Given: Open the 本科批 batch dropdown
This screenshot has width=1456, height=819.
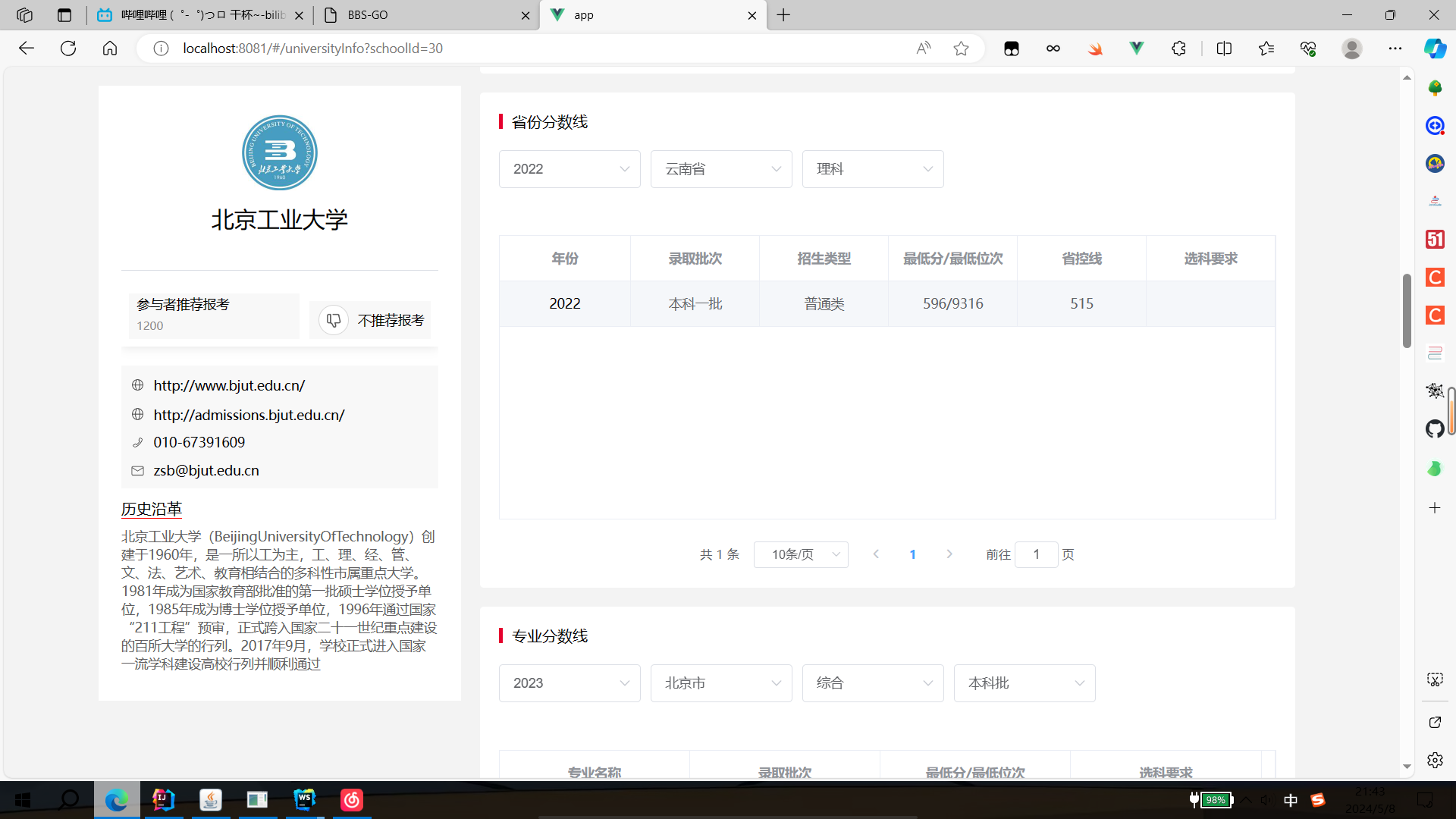Looking at the screenshot, I should tap(1025, 683).
